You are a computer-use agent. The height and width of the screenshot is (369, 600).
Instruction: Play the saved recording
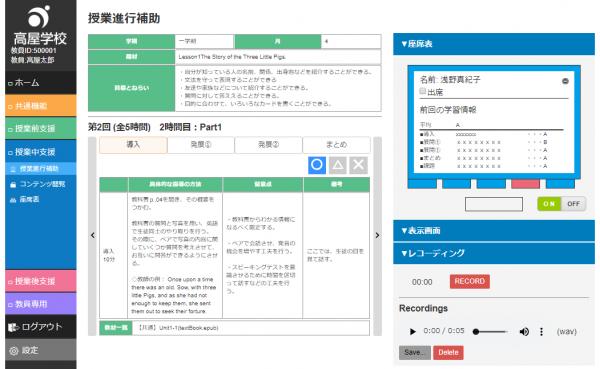pyautogui.click(x=412, y=331)
